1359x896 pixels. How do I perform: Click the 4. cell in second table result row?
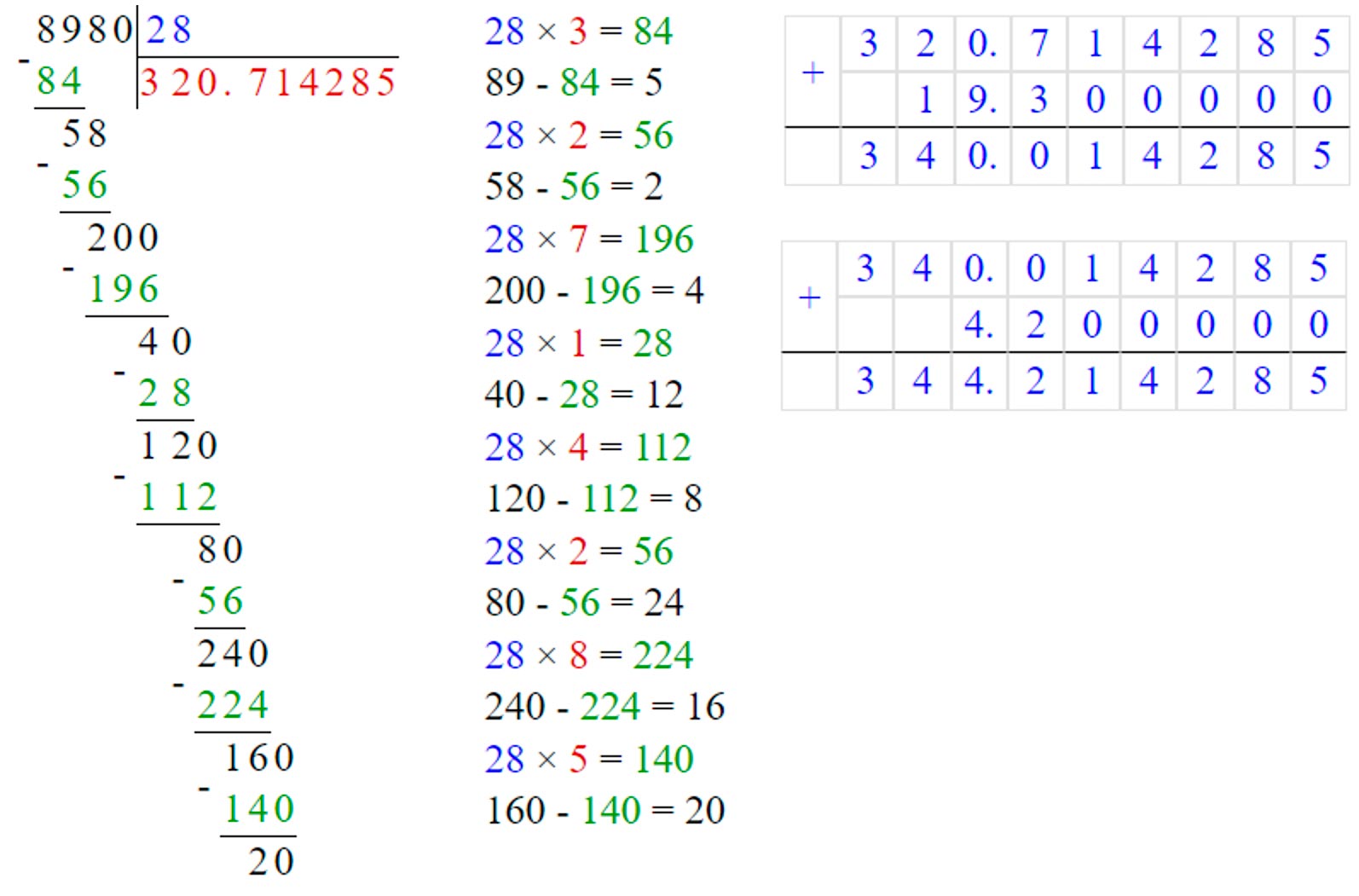(979, 381)
